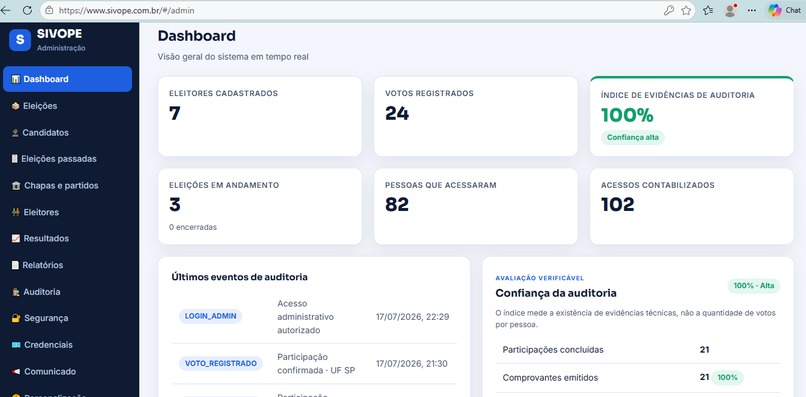
Task: Click the 17/07/2026, 21:30 timestamp
Action: [x=412, y=364]
